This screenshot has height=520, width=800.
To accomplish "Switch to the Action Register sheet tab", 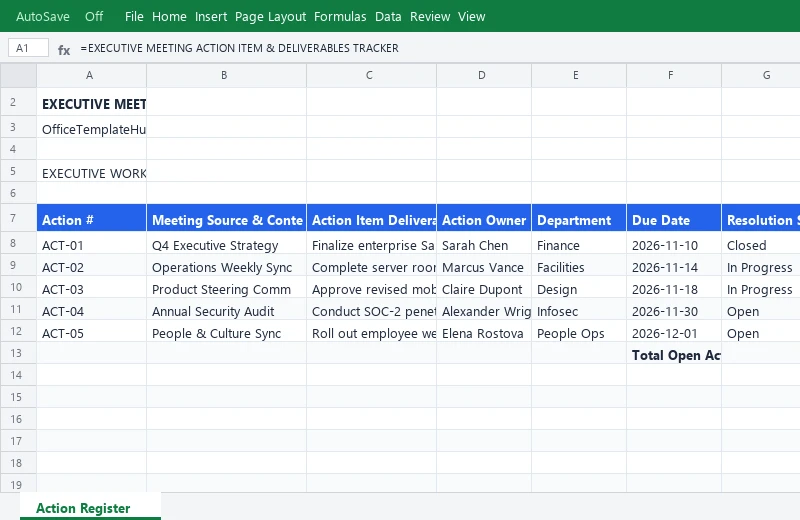I will point(90,507).
